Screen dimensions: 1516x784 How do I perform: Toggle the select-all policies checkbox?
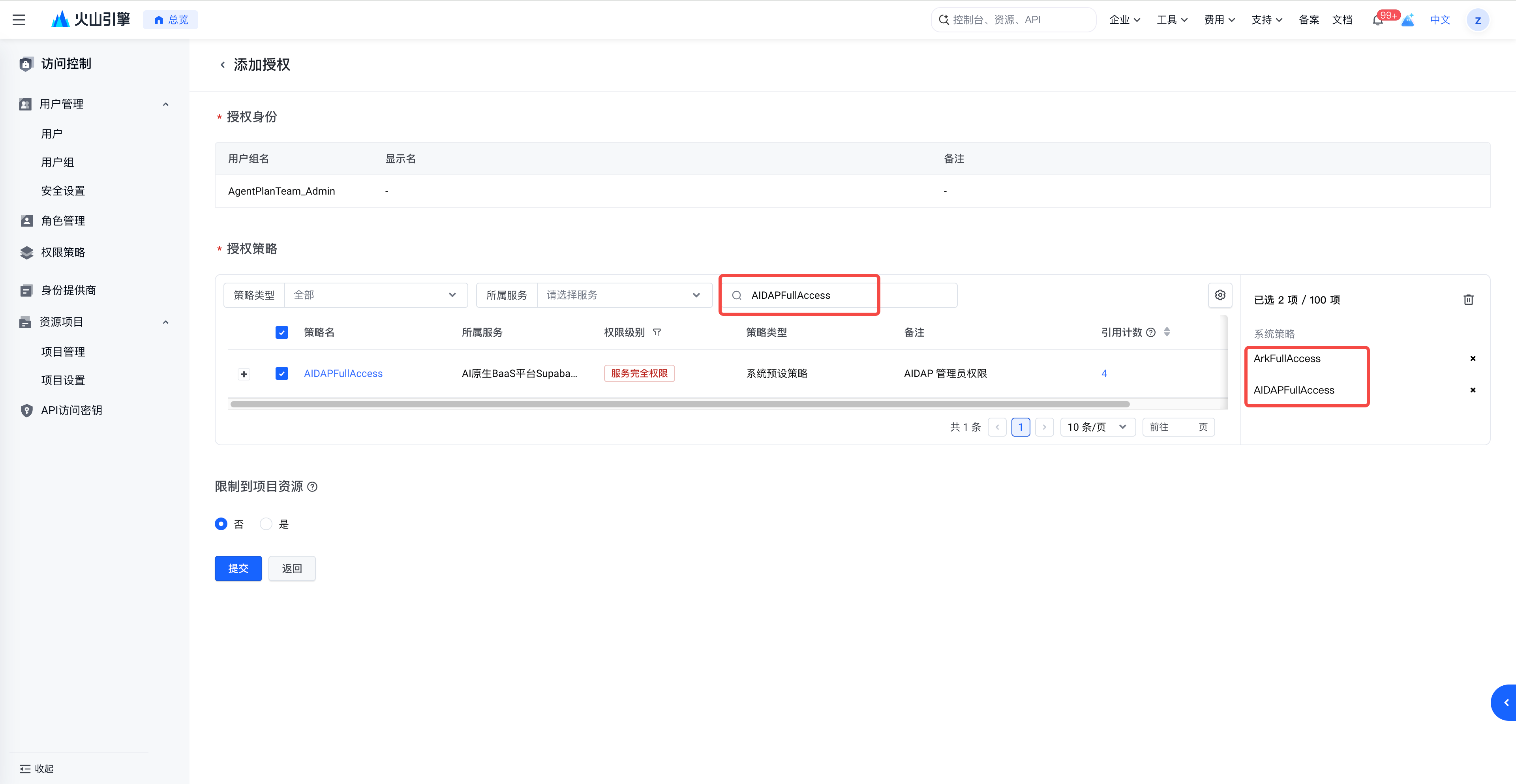[x=282, y=332]
